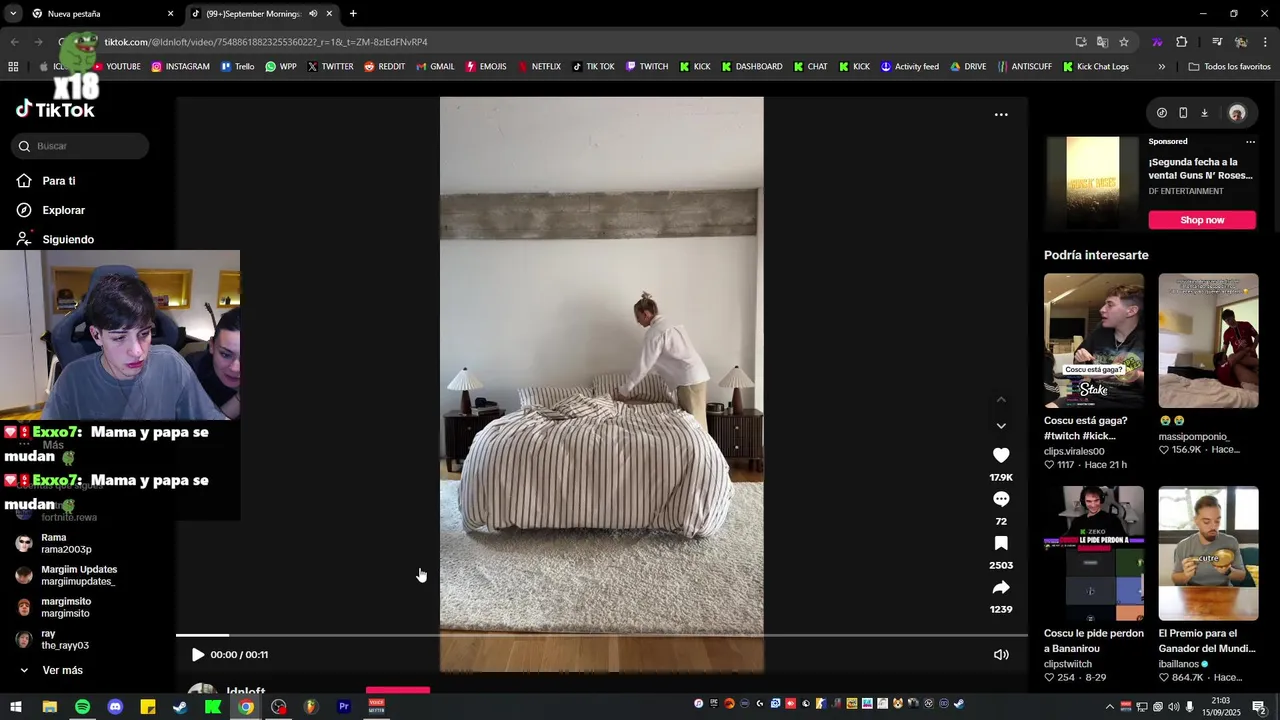Go to next video arrow
This screenshot has height=720, width=1280.
(1001, 426)
